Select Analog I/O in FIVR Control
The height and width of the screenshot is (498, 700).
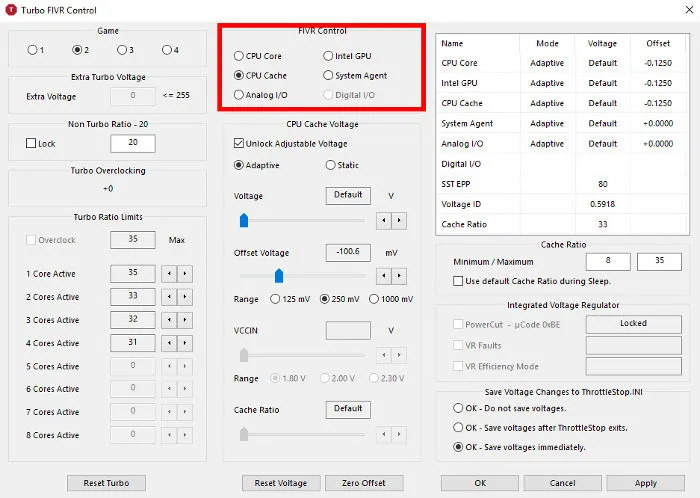(x=239, y=95)
